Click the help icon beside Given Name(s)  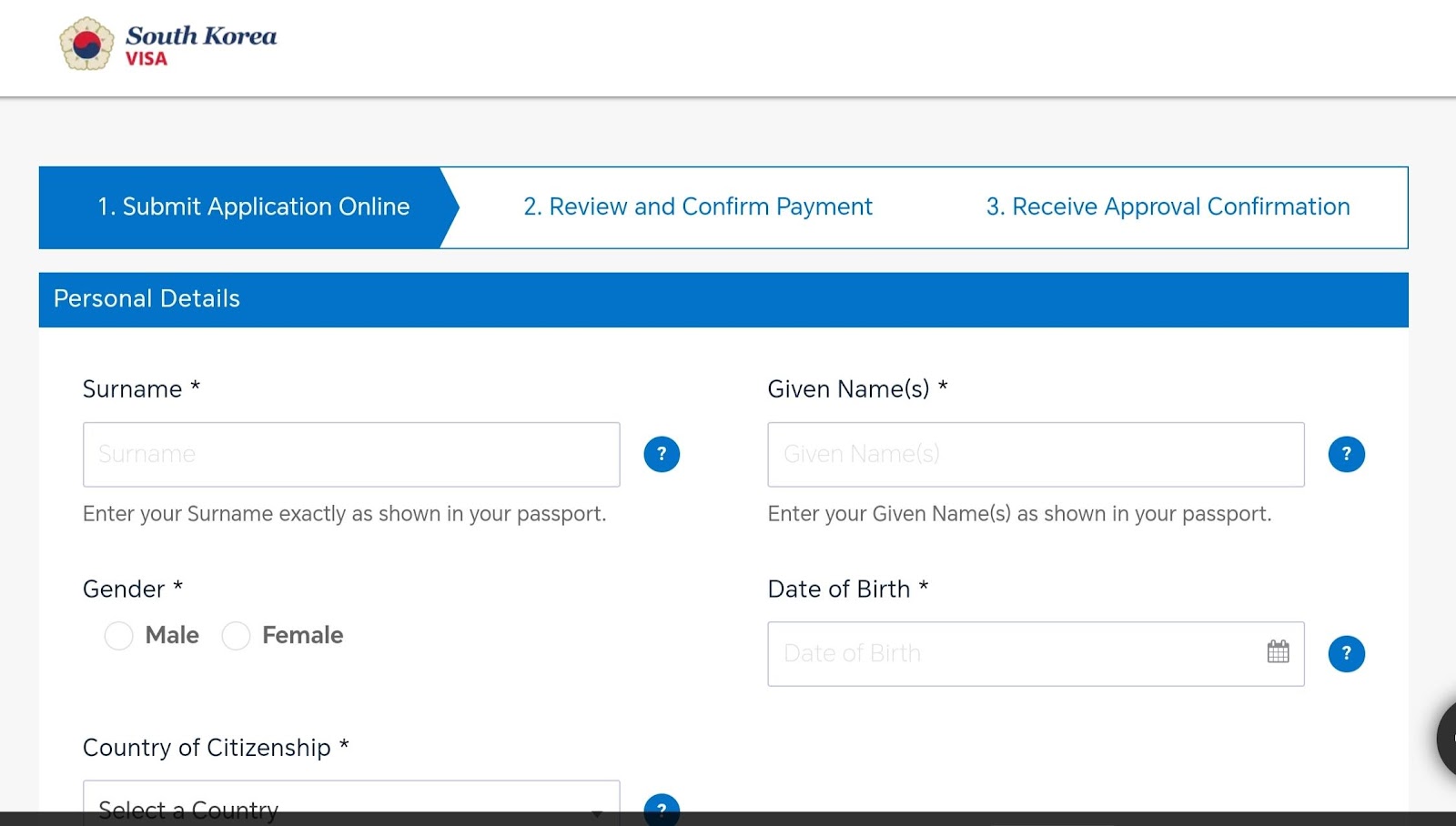pyautogui.click(x=1346, y=454)
